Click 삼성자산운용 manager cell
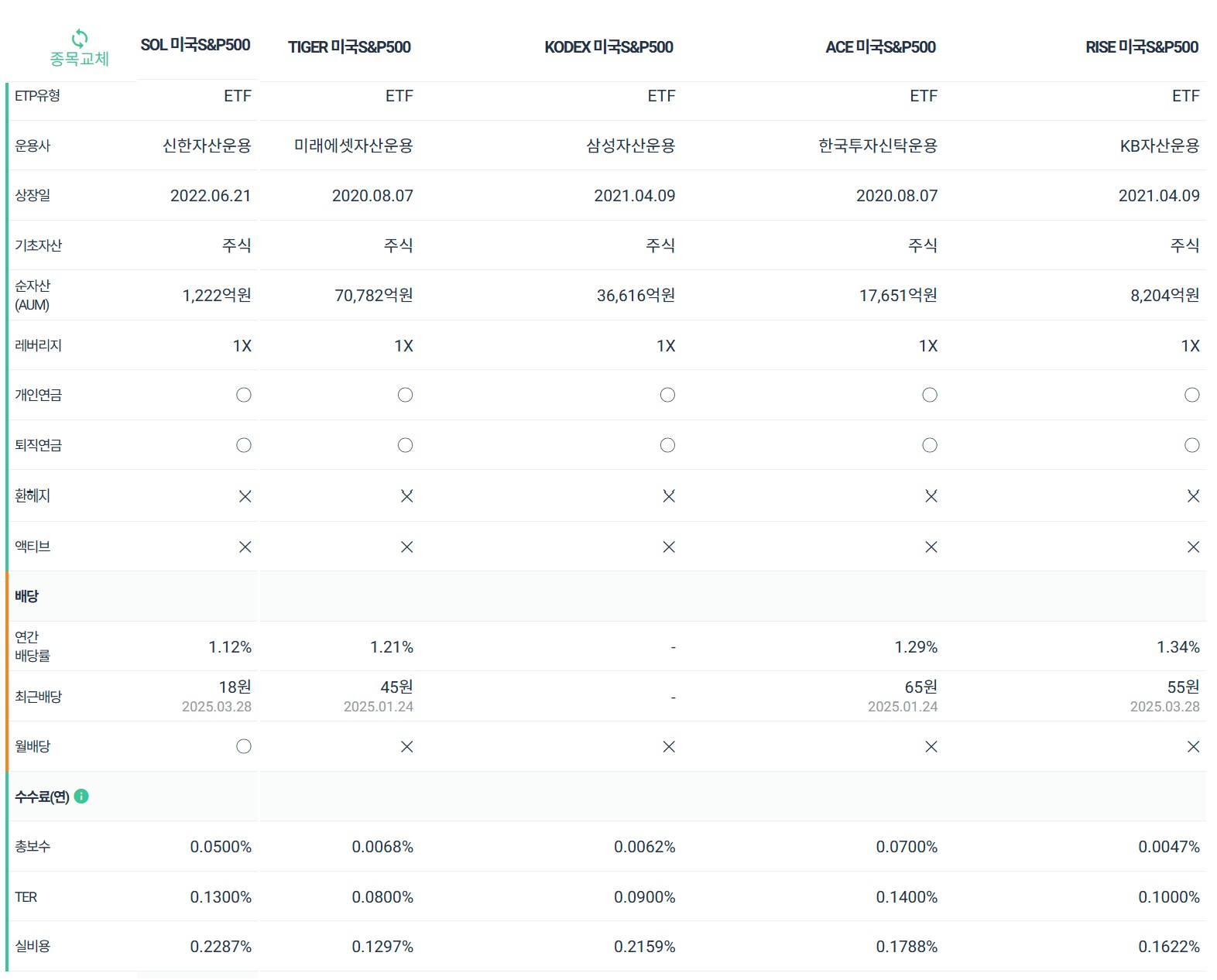The image size is (1217, 980). coord(631,146)
